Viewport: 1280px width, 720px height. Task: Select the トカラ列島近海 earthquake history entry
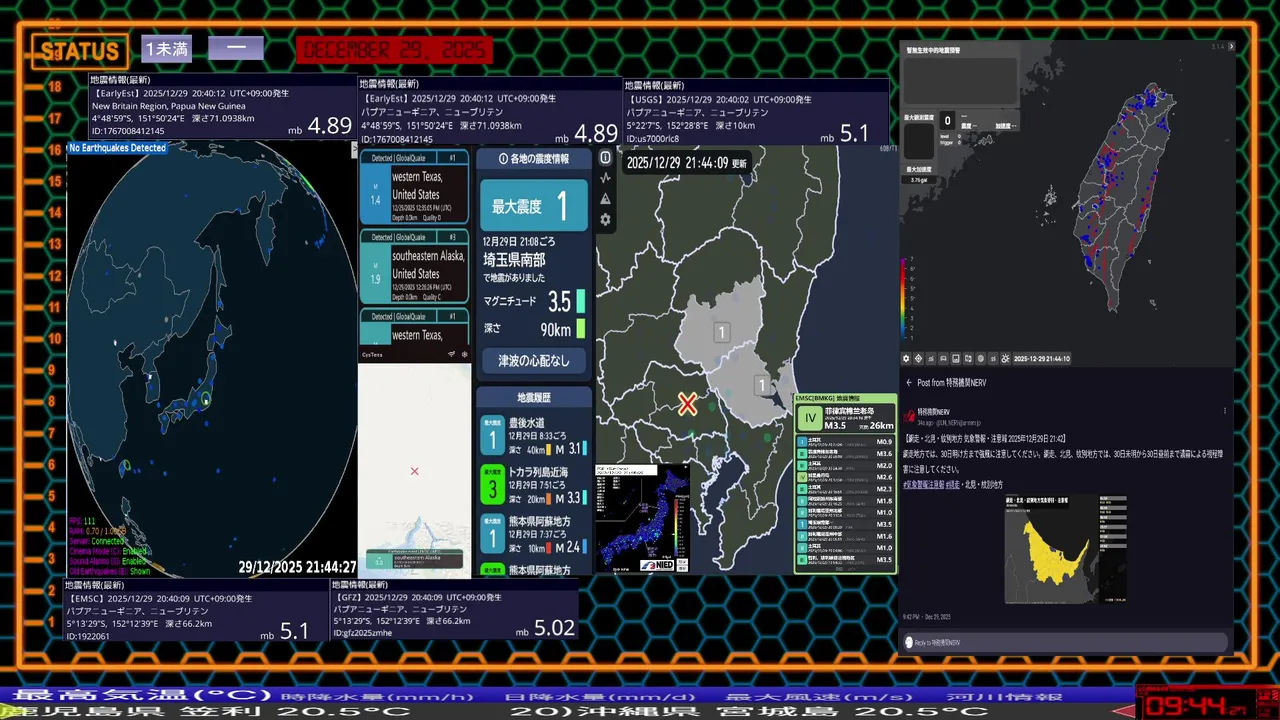click(534, 486)
